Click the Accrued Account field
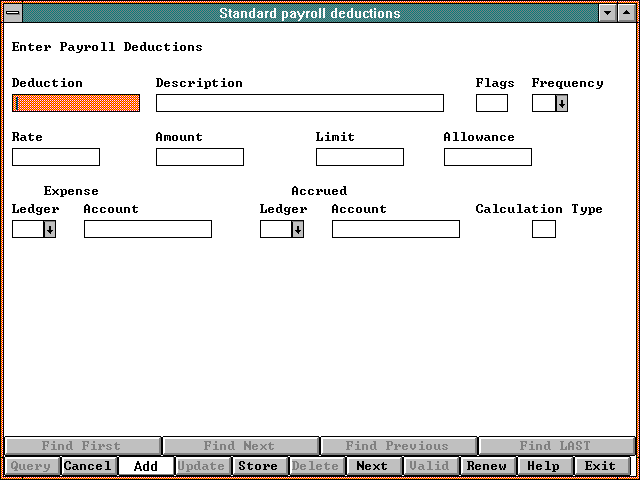640x480 pixels. 396,229
